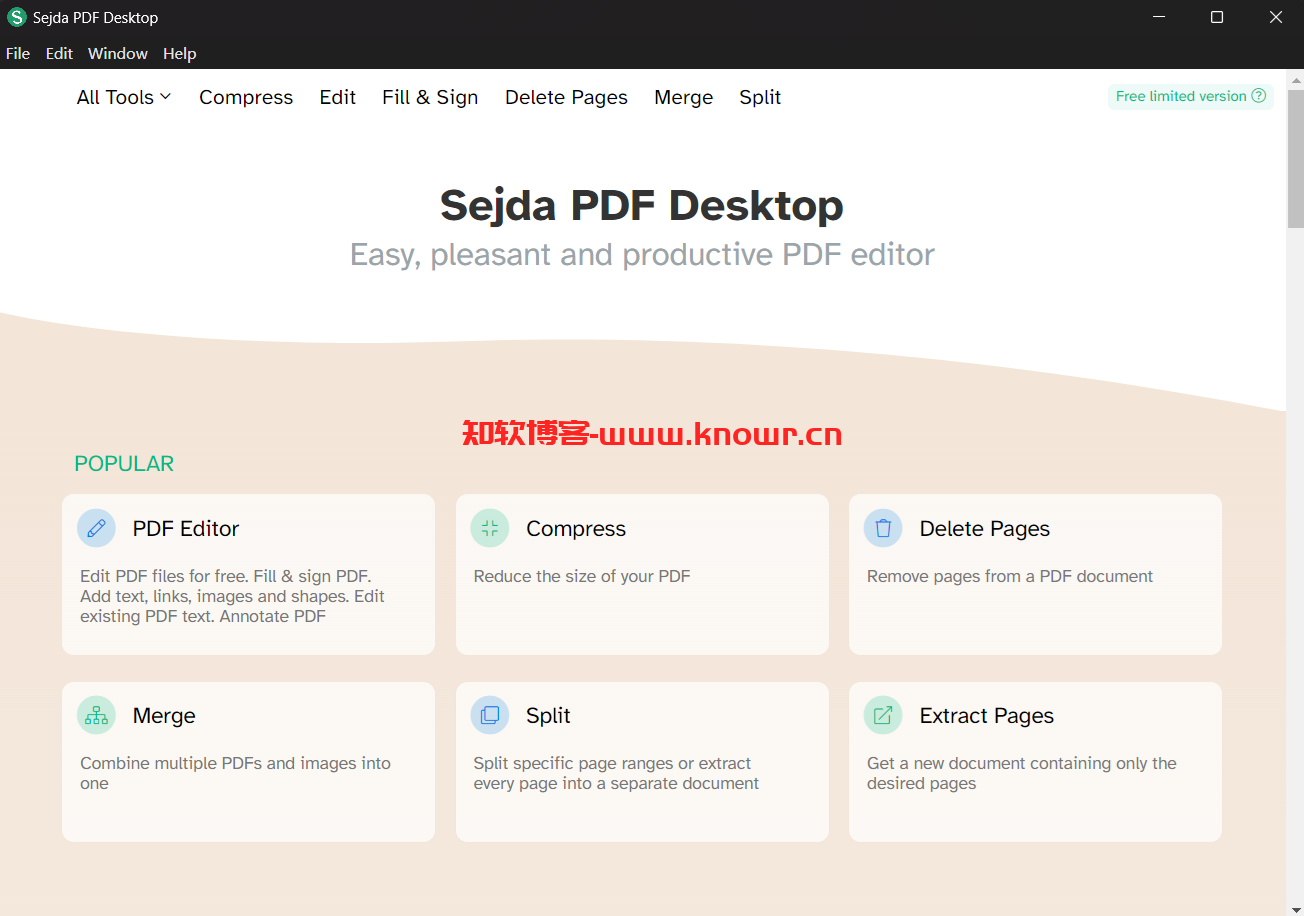The height and width of the screenshot is (916, 1304).
Task: Click the Extract Pages arrow icon
Action: click(x=883, y=715)
